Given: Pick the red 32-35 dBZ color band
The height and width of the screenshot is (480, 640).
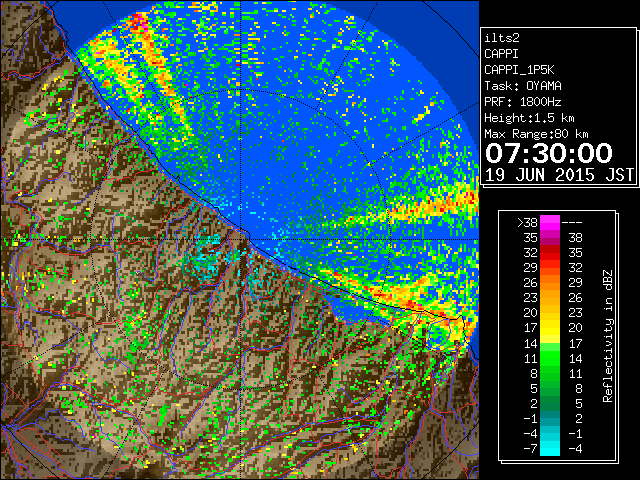Looking at the screenshot, I should coord(550,253).
